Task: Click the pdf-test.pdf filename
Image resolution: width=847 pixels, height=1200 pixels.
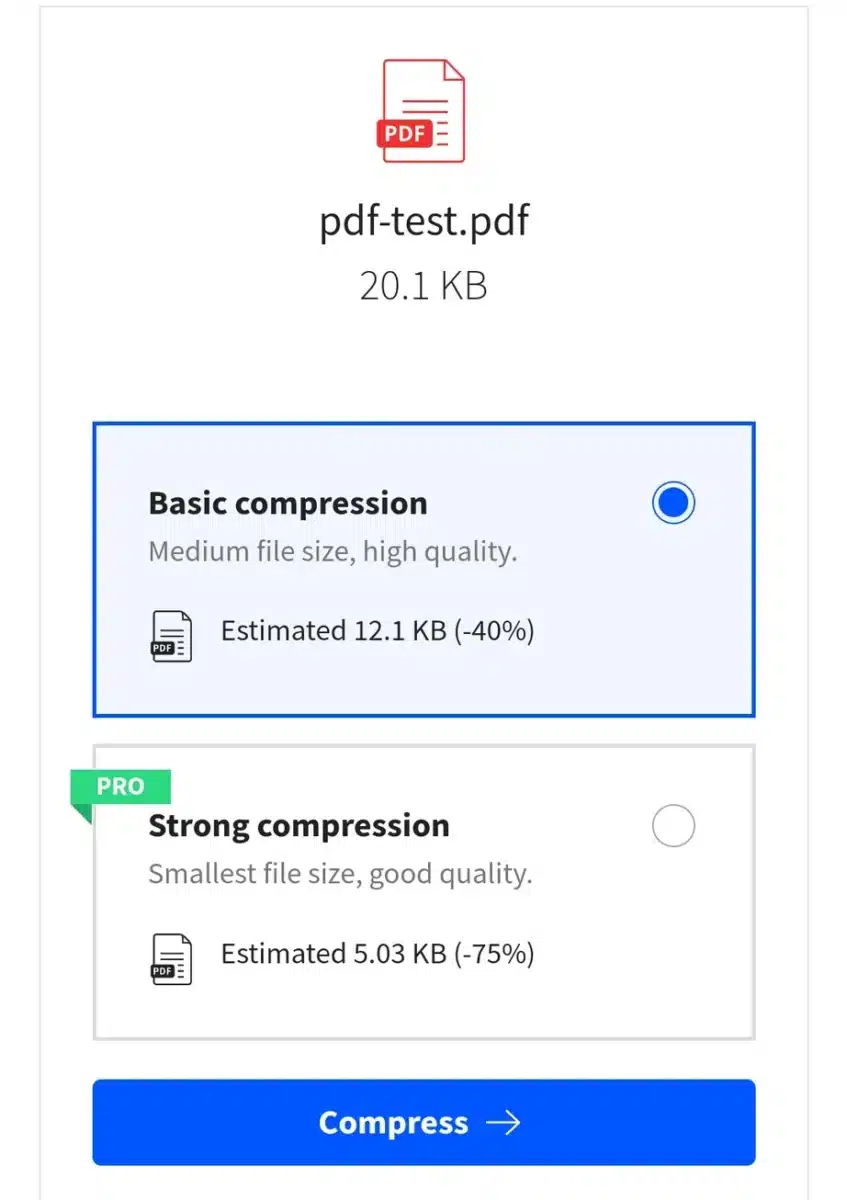Action: click(x=423, y=220)
